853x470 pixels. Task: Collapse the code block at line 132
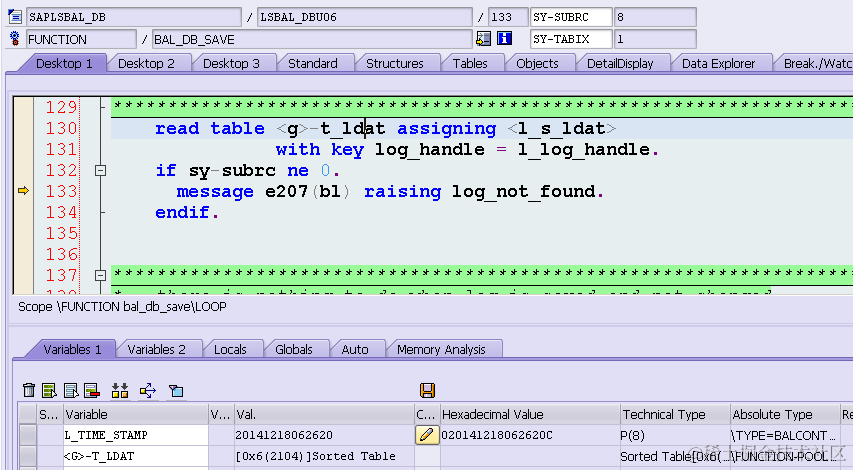pyautogui.click(x=100, y=170)
